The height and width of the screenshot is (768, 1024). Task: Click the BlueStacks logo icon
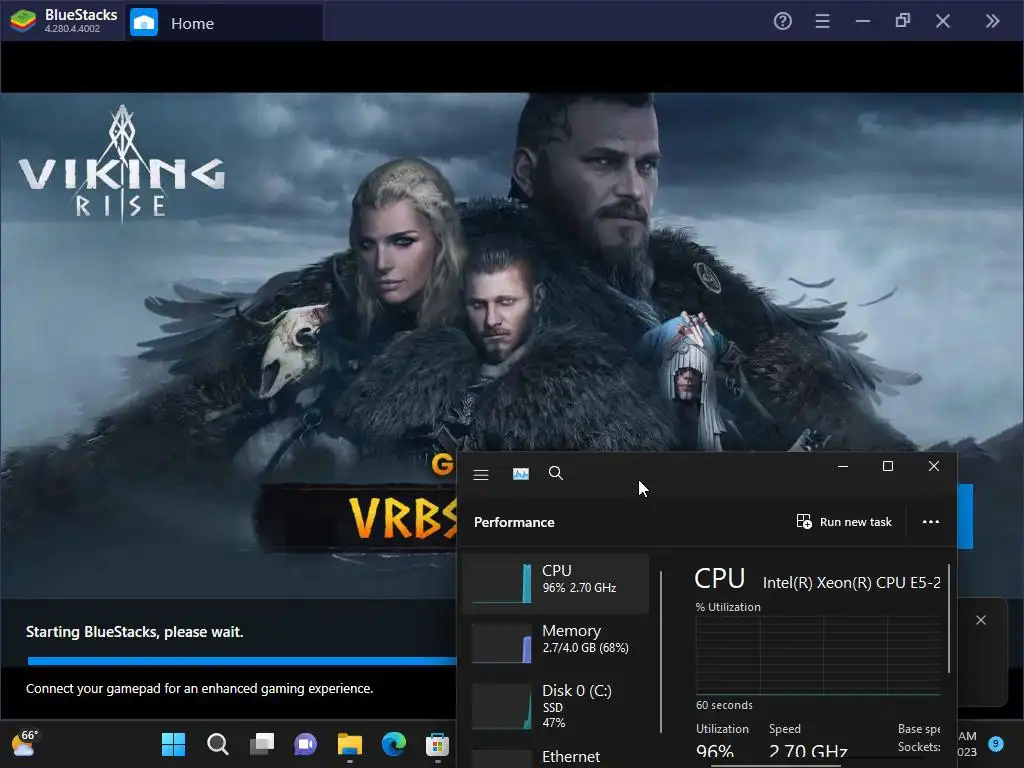[x=23, y=21]
